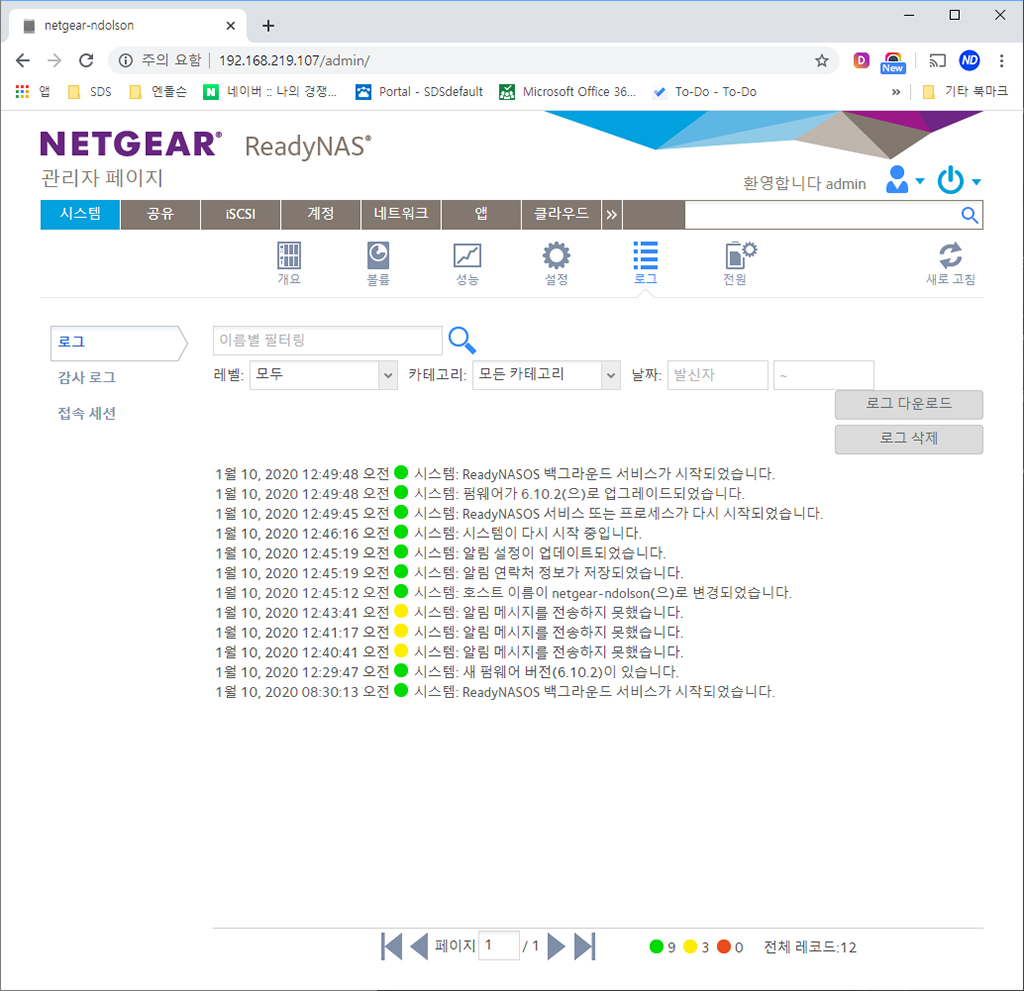Select 로그 in sidebar

pos(119,343)
